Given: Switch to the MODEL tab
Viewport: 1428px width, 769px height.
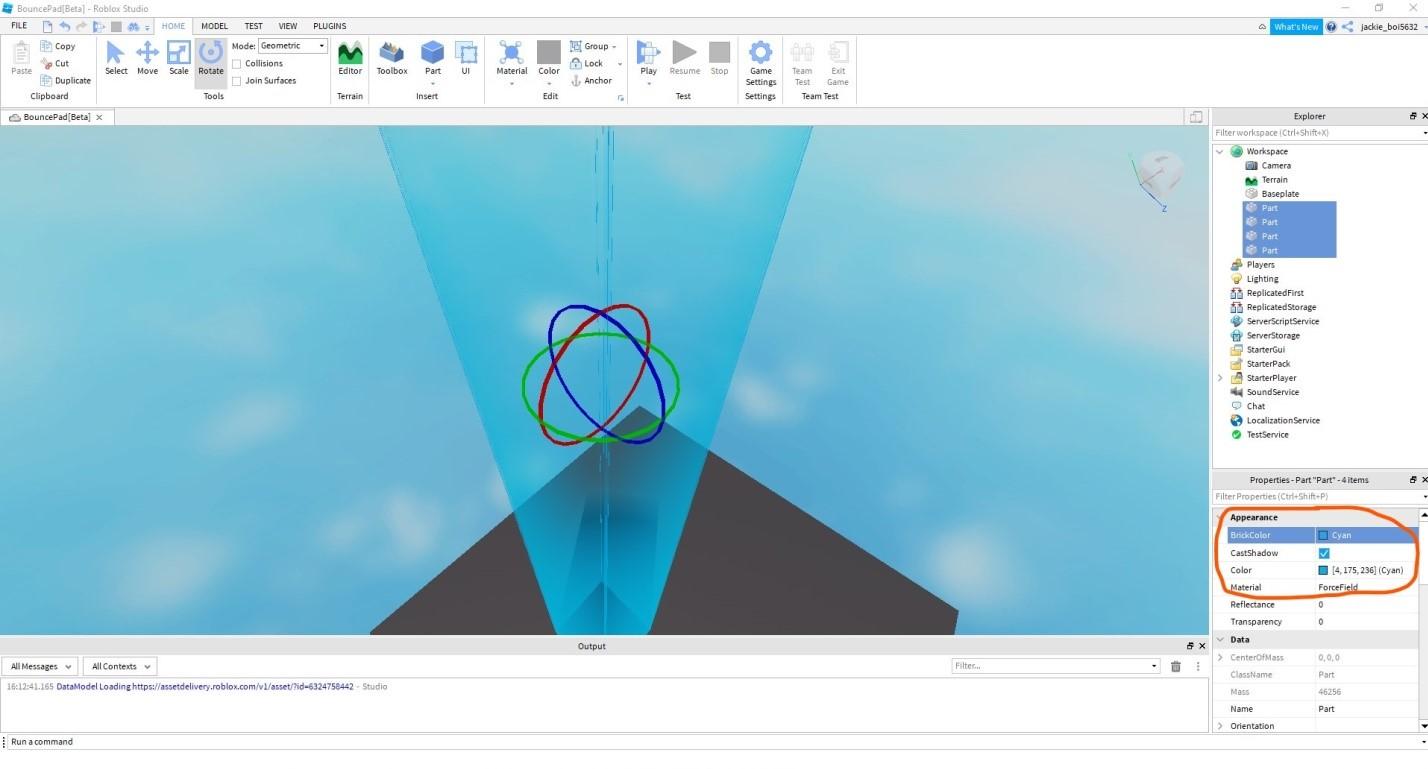Looking at the screenshot, I should tap(214, 26).
